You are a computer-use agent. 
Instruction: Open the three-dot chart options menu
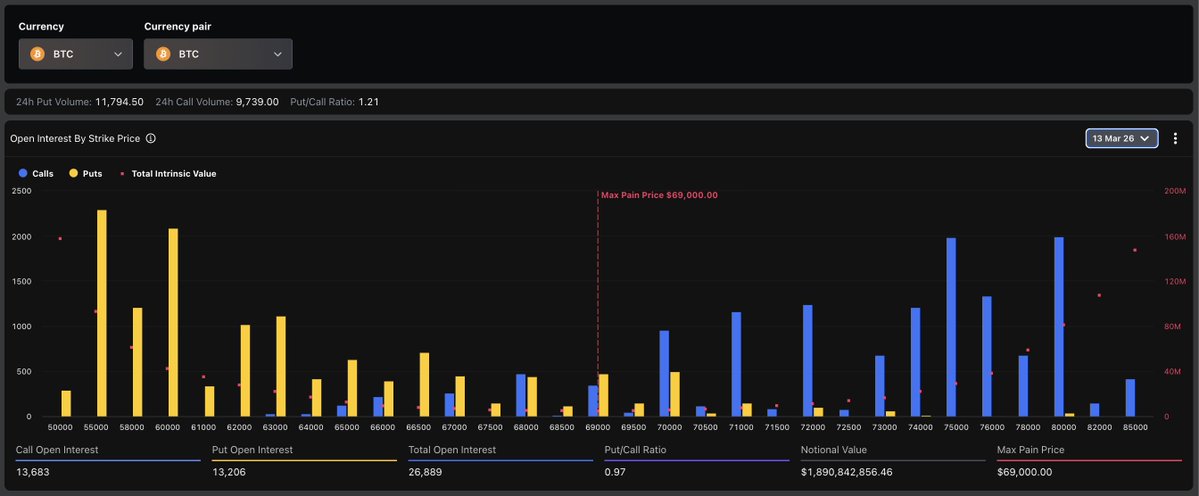coord(1175,139)
